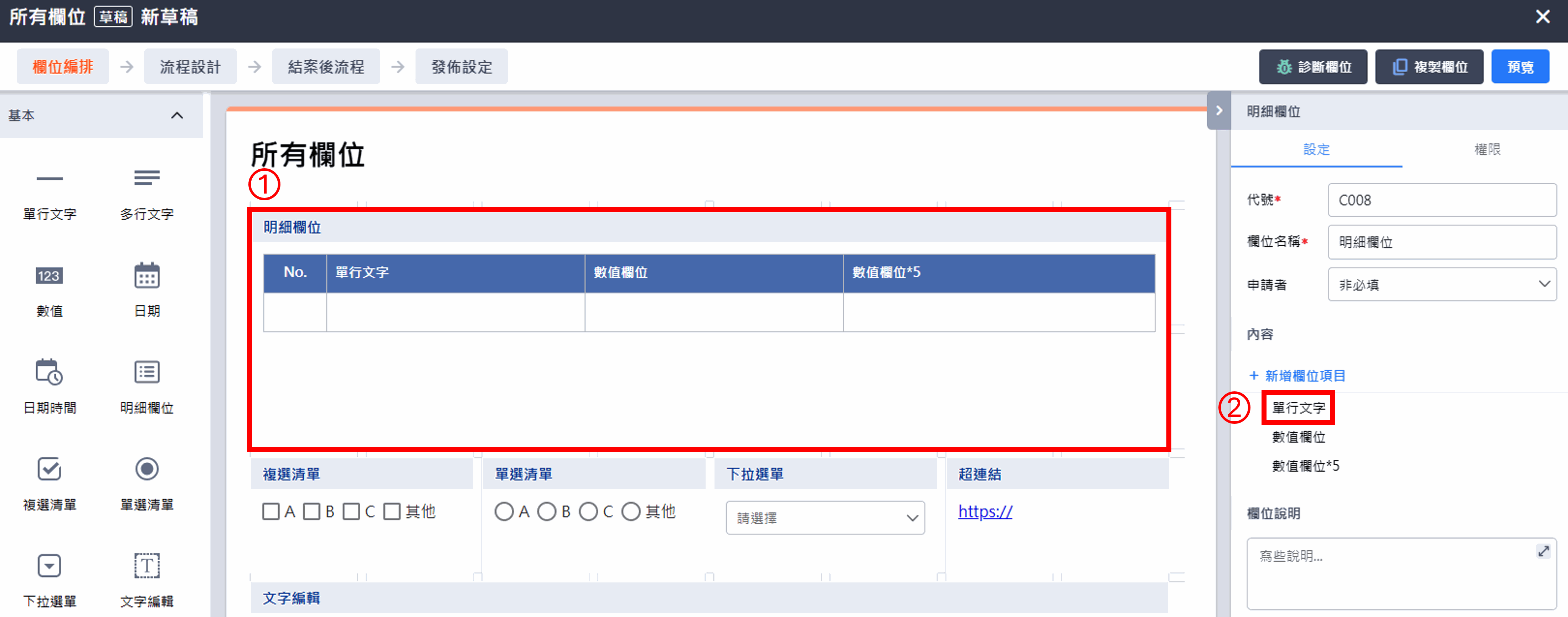This screenshot has height=617, width=1568.
Task: Go to the 流程設計 step
Action: pos(191,66)
